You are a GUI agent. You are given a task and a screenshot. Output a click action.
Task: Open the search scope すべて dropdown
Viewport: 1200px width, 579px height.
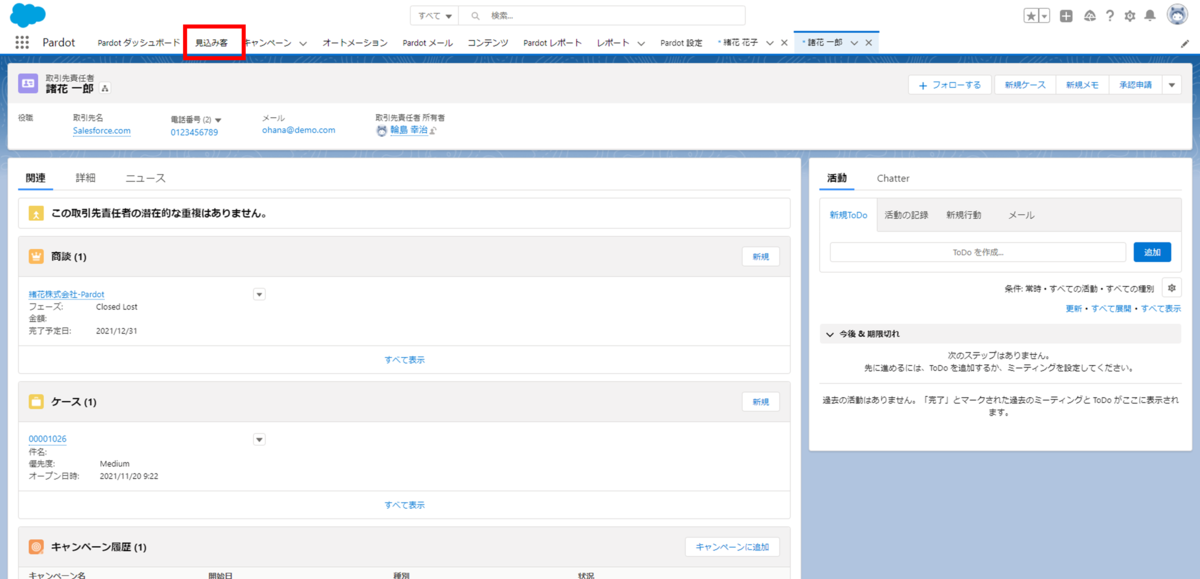click(x=434, y=16)
